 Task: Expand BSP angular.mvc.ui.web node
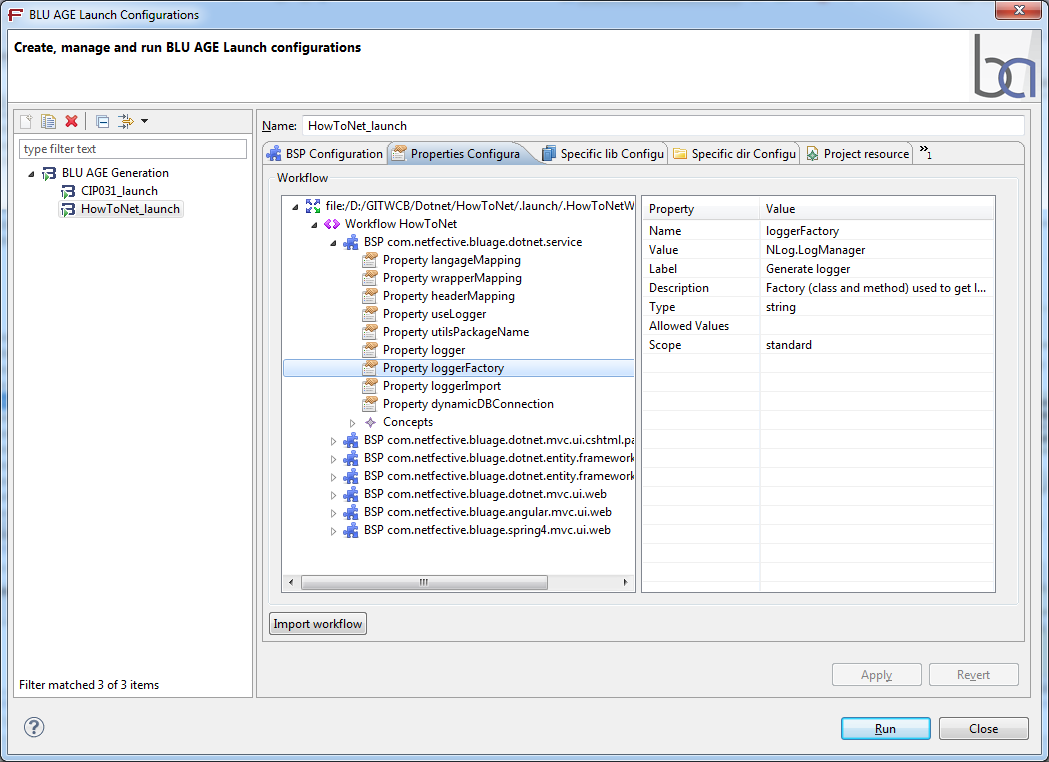333,513
